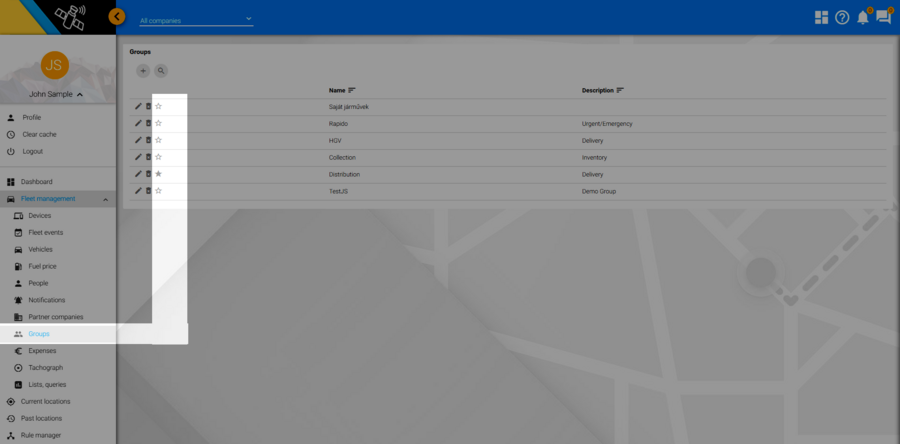The width and height of the screenshot is (900, 444).
Task: Click Clear cache in the user menu
Action: click(x=39, y=134)
